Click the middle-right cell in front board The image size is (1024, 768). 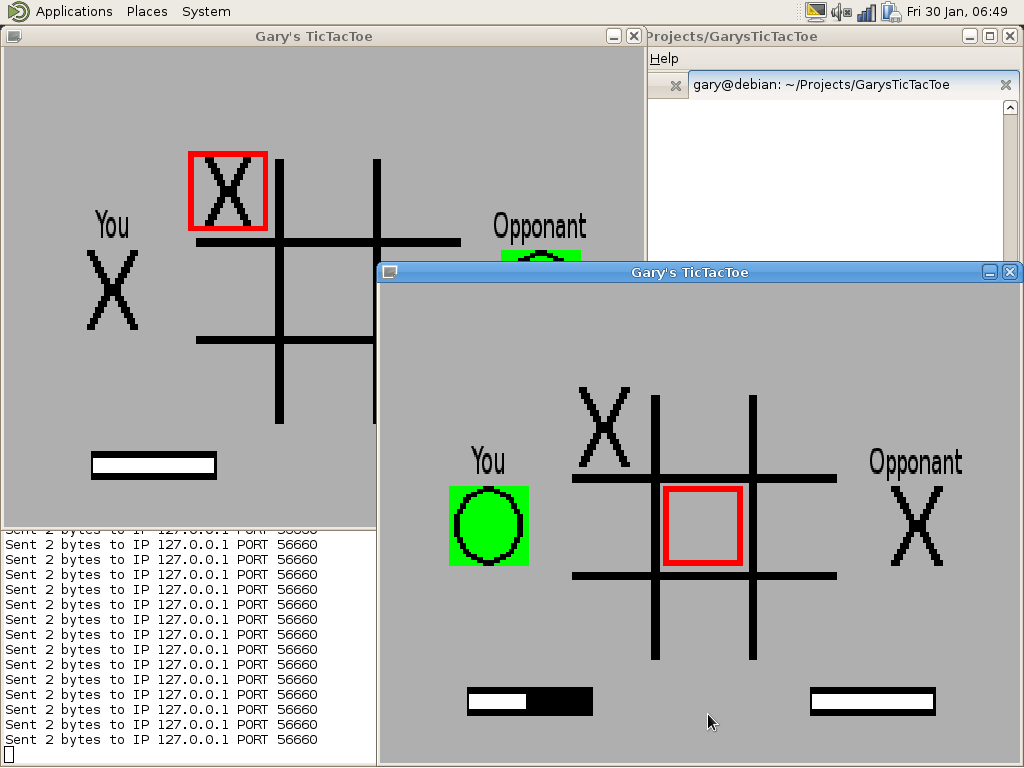797,526
